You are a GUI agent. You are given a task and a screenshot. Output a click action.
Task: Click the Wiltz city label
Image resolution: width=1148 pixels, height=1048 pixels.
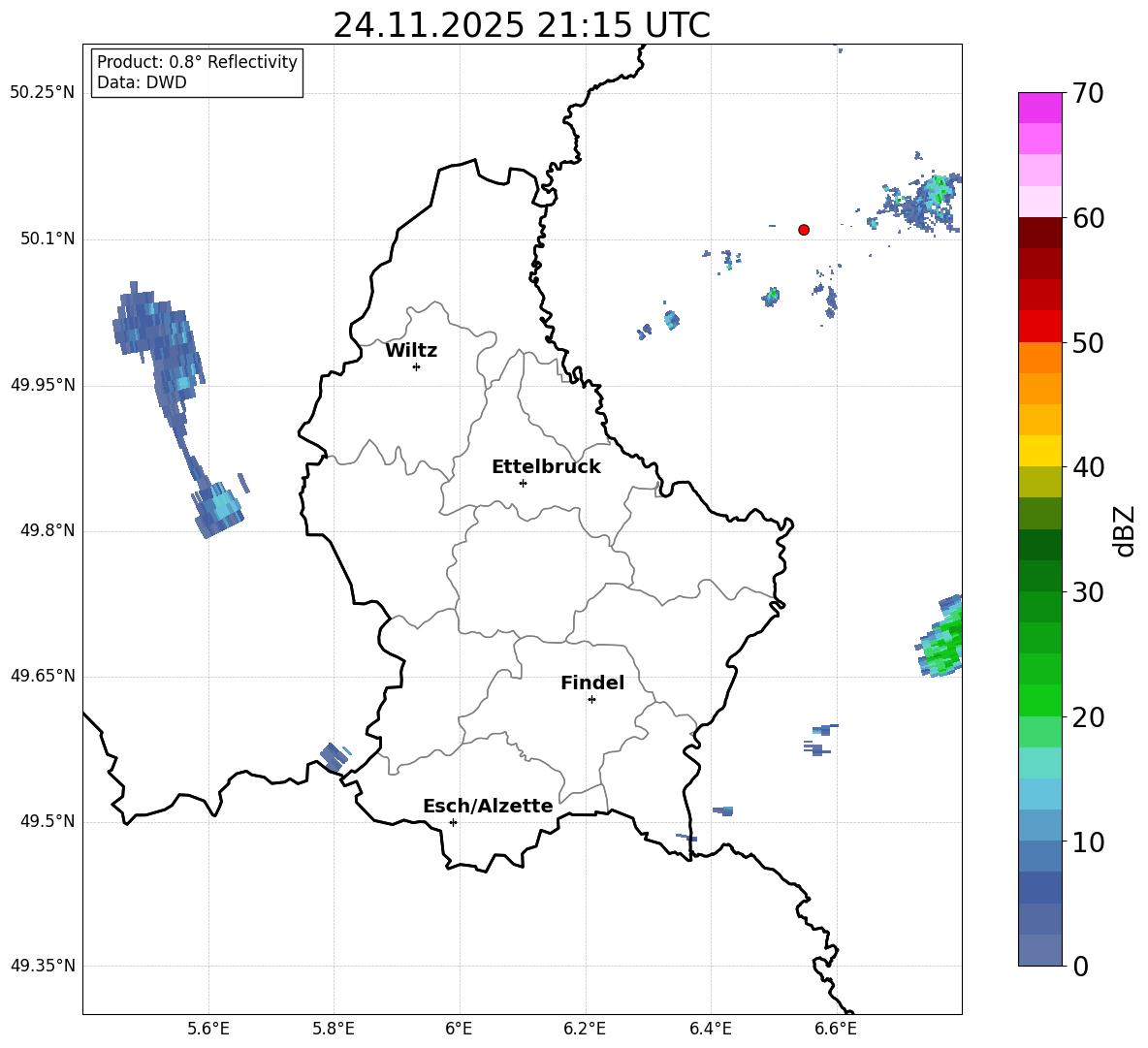[411, 351]
